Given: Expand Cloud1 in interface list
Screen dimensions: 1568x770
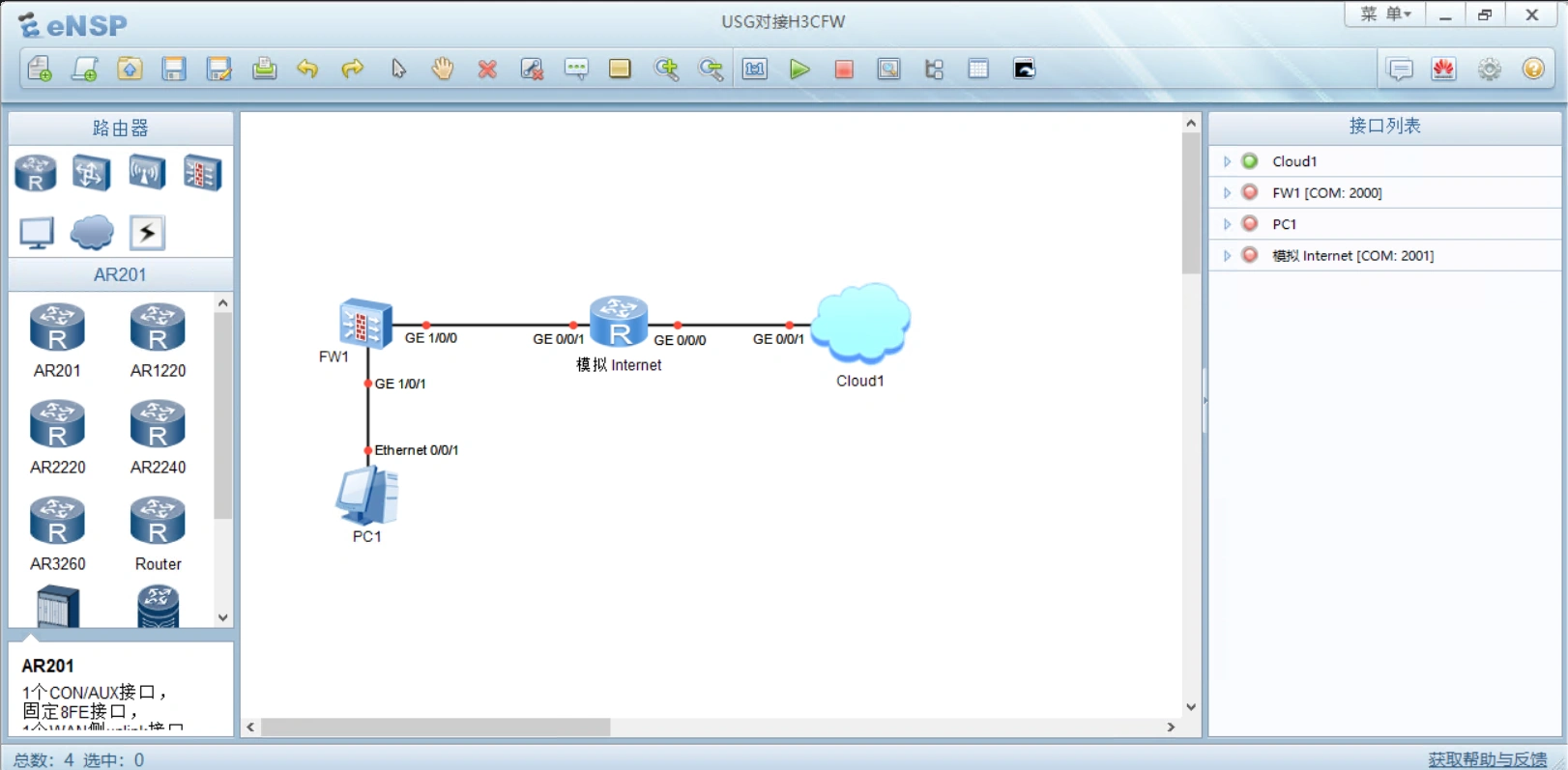Looking at the screenshot, I should tap(1227, 161).
